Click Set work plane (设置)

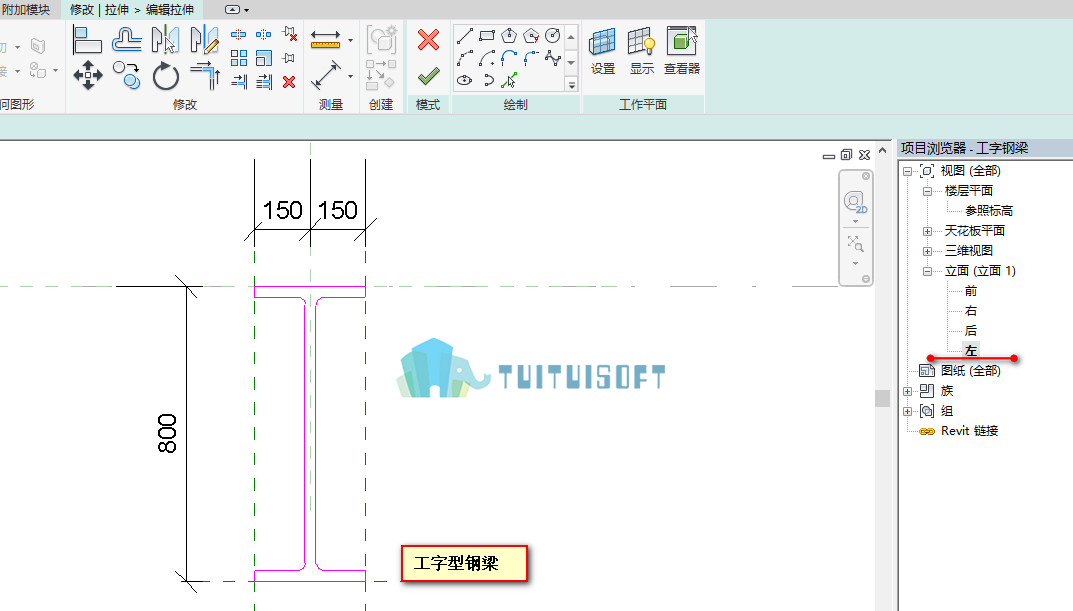603,51
